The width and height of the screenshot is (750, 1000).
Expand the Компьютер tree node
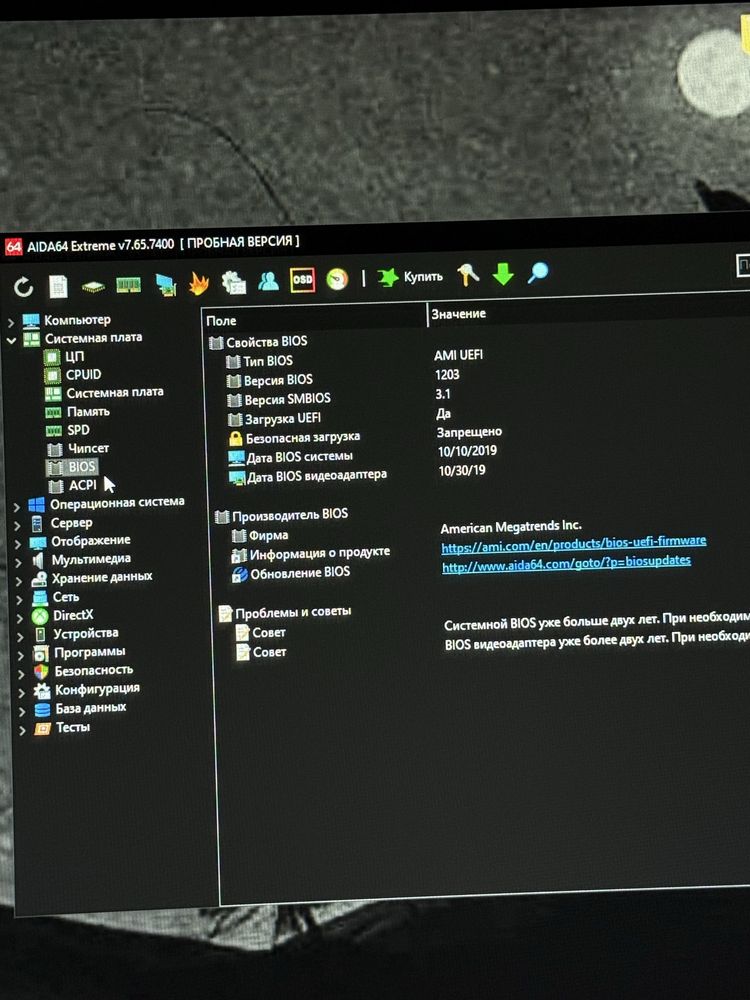11,321
